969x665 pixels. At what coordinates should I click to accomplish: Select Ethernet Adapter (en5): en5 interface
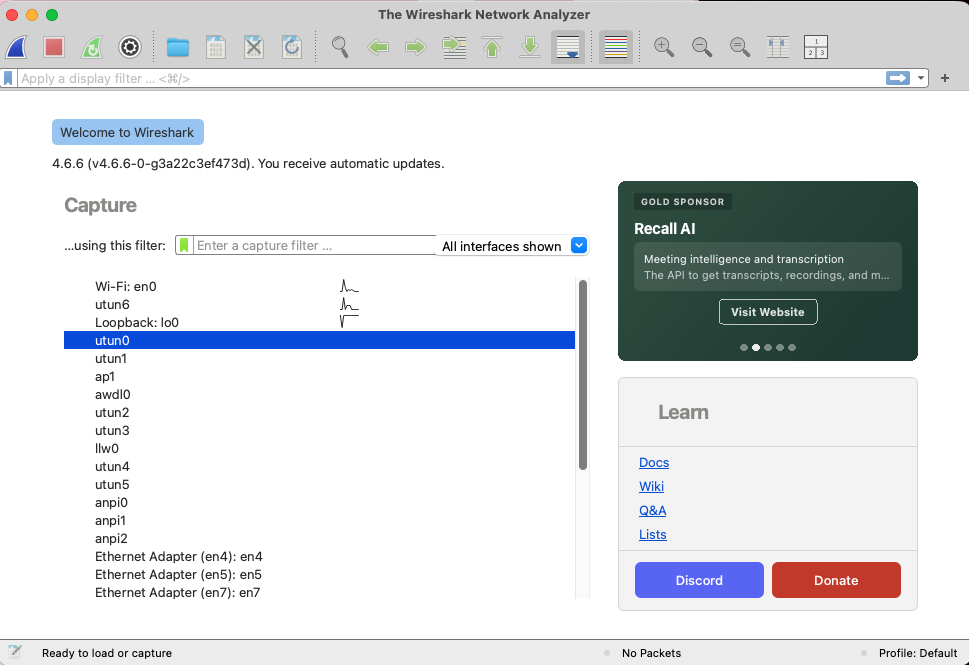(319, 574)
